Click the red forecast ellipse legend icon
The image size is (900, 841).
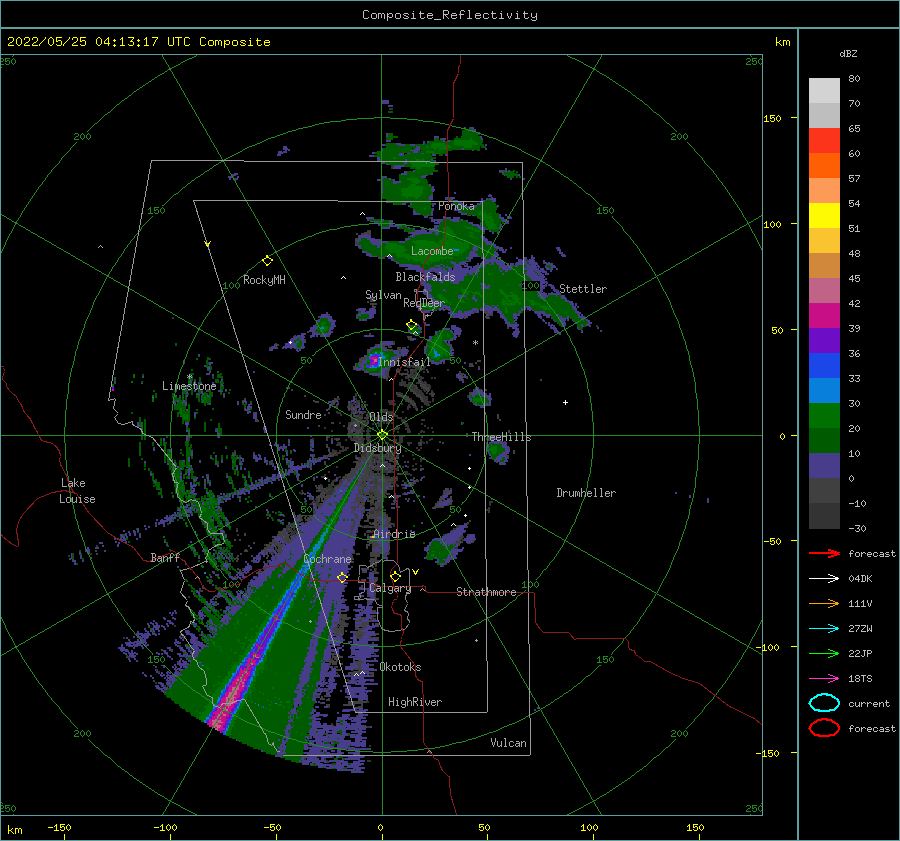(824, 728)
